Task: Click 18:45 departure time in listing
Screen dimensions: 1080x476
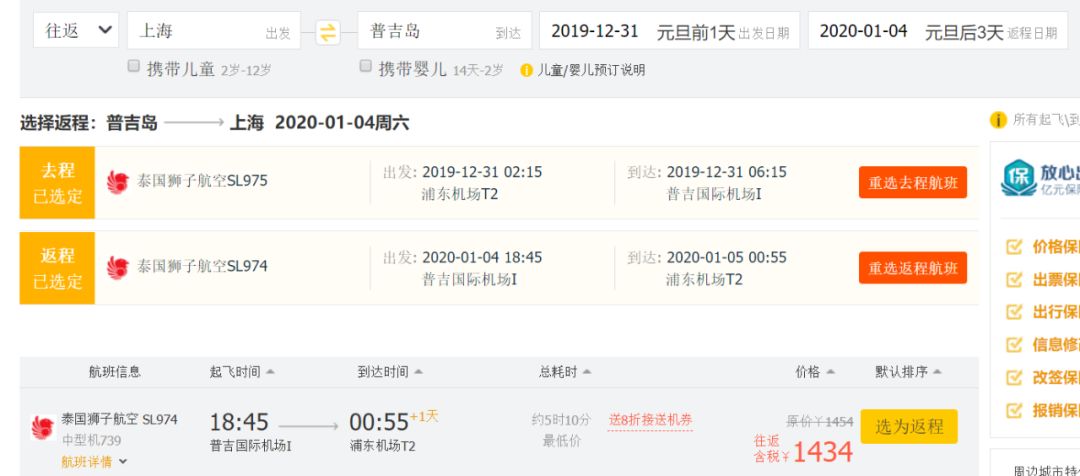Action: point(239,422)
